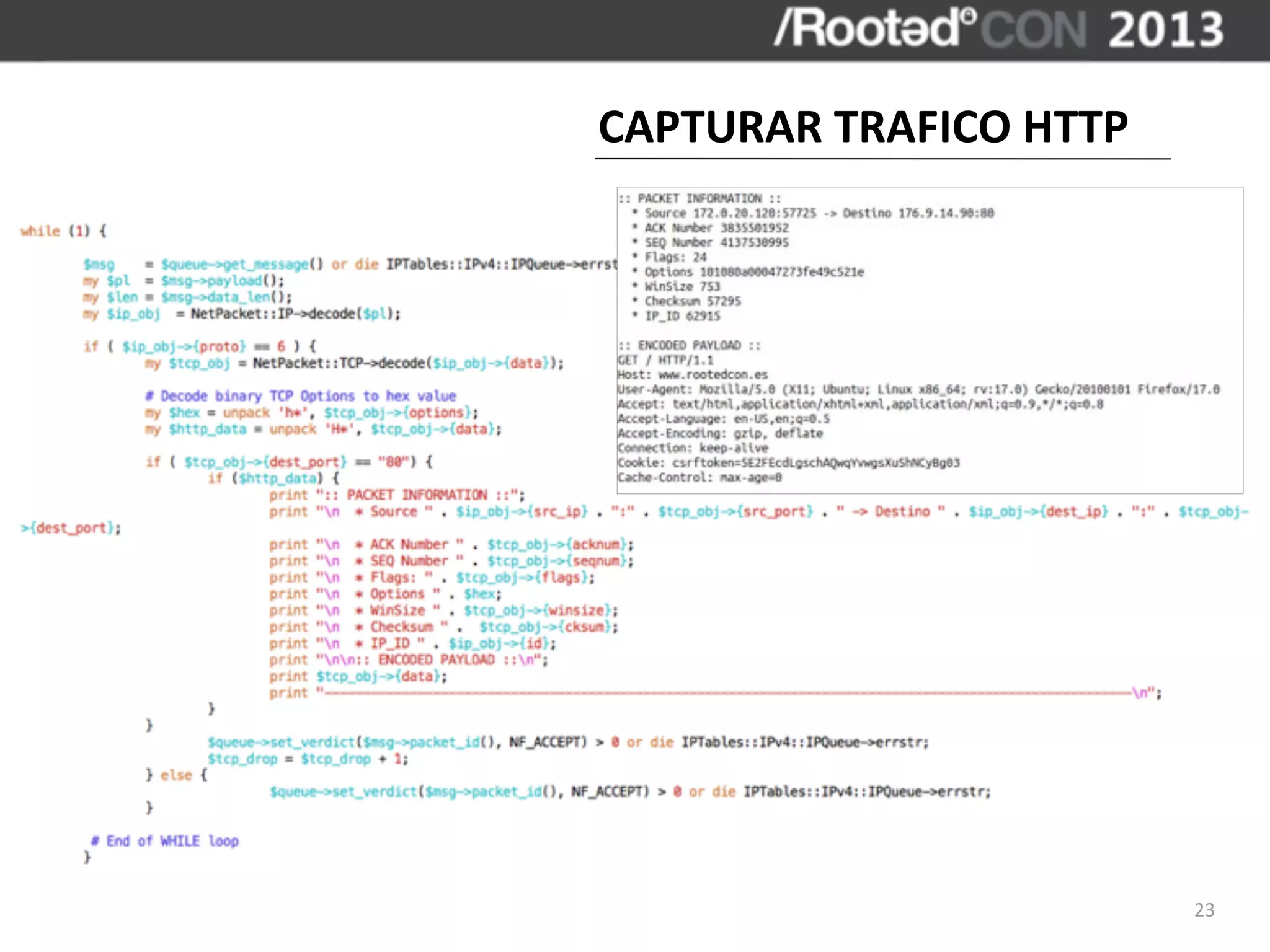Click the 'my $len = $msg->data_len();' line

(x=187, y=297)
